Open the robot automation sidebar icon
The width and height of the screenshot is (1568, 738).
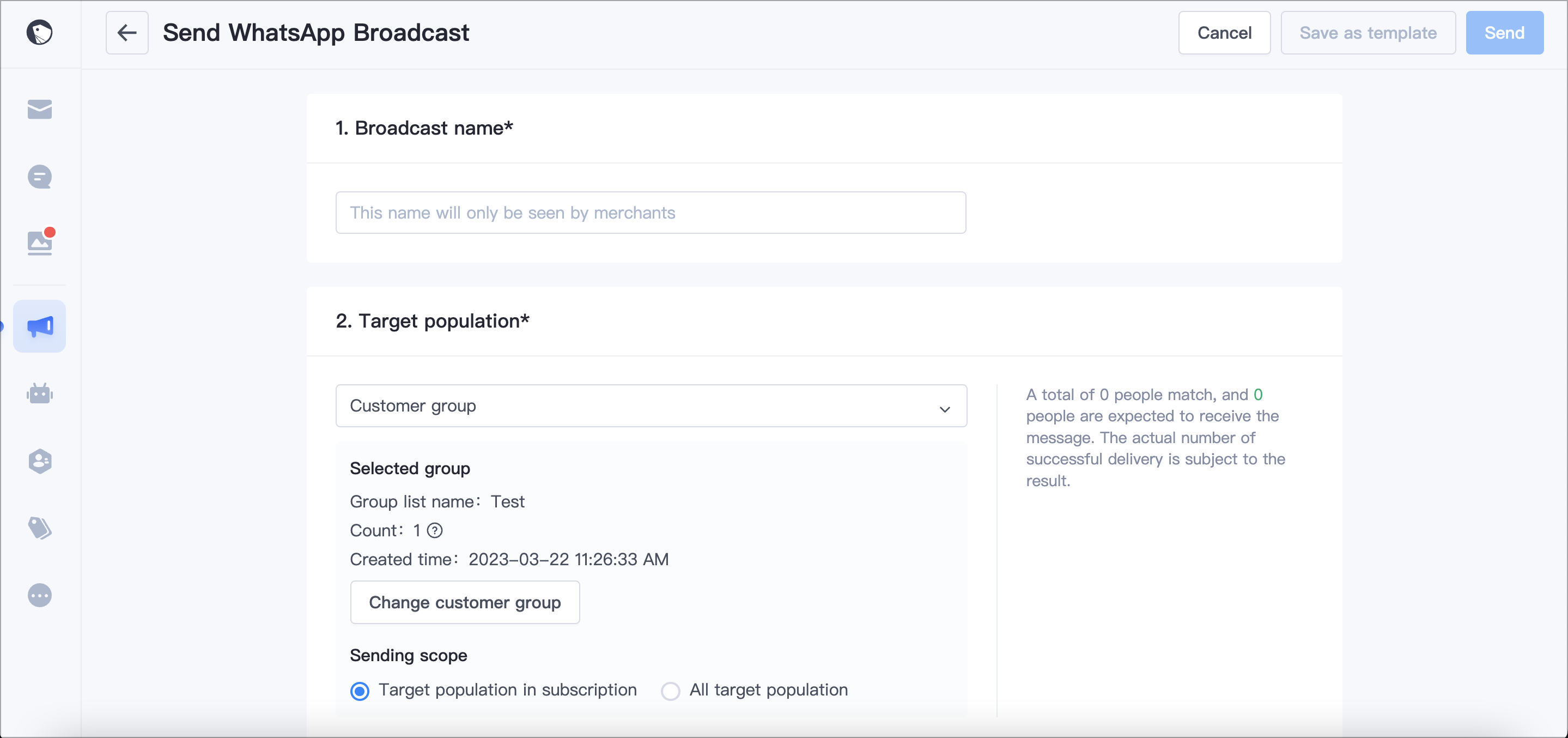click(40, 394)
